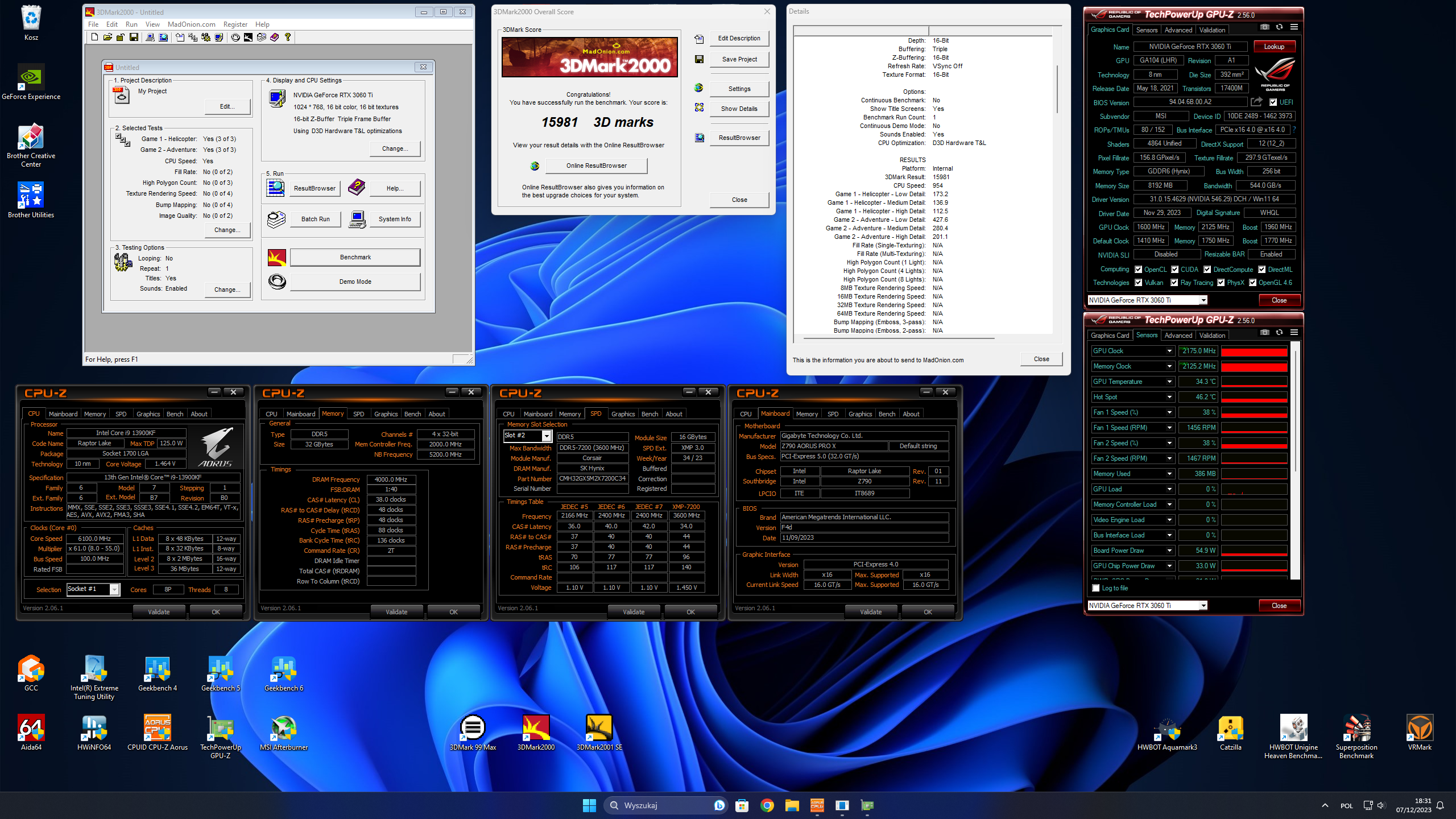Toggle CUDA checkbox in GPU-Z

pos(1174,270)
